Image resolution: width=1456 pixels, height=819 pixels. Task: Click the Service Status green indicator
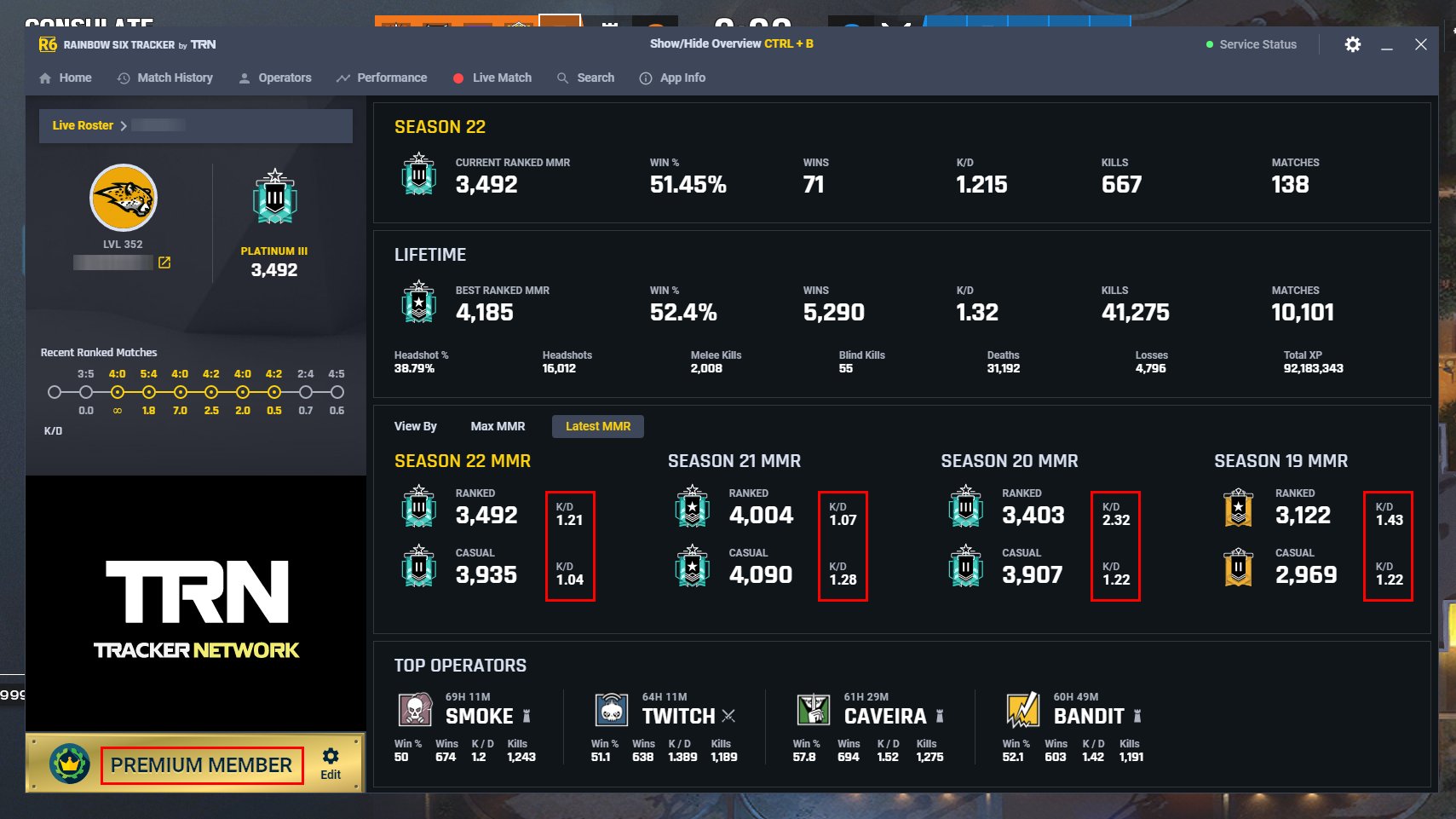click(x=1210, y=44)
